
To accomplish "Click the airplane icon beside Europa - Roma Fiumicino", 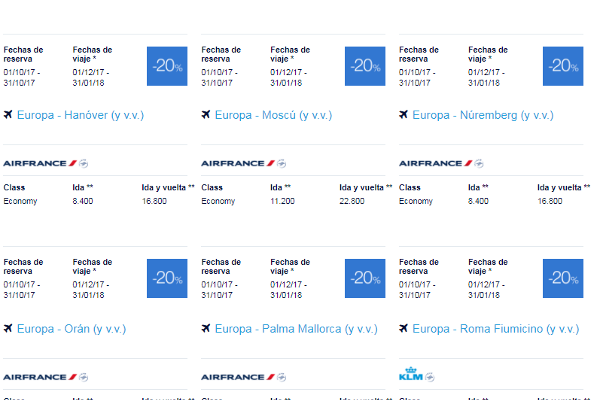I will 403,328.
